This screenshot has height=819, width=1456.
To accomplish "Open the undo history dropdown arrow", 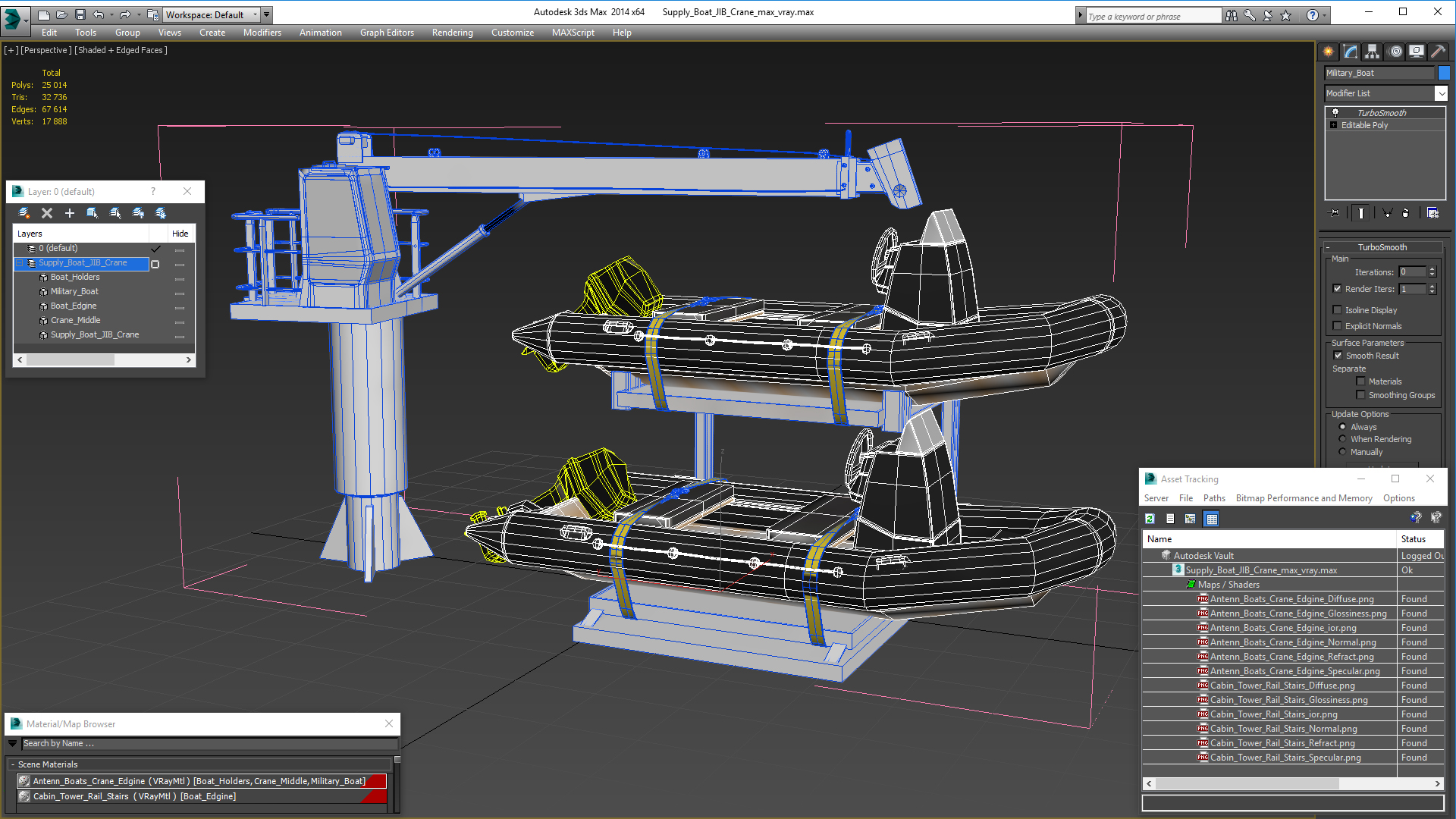I will coord(111,14).
